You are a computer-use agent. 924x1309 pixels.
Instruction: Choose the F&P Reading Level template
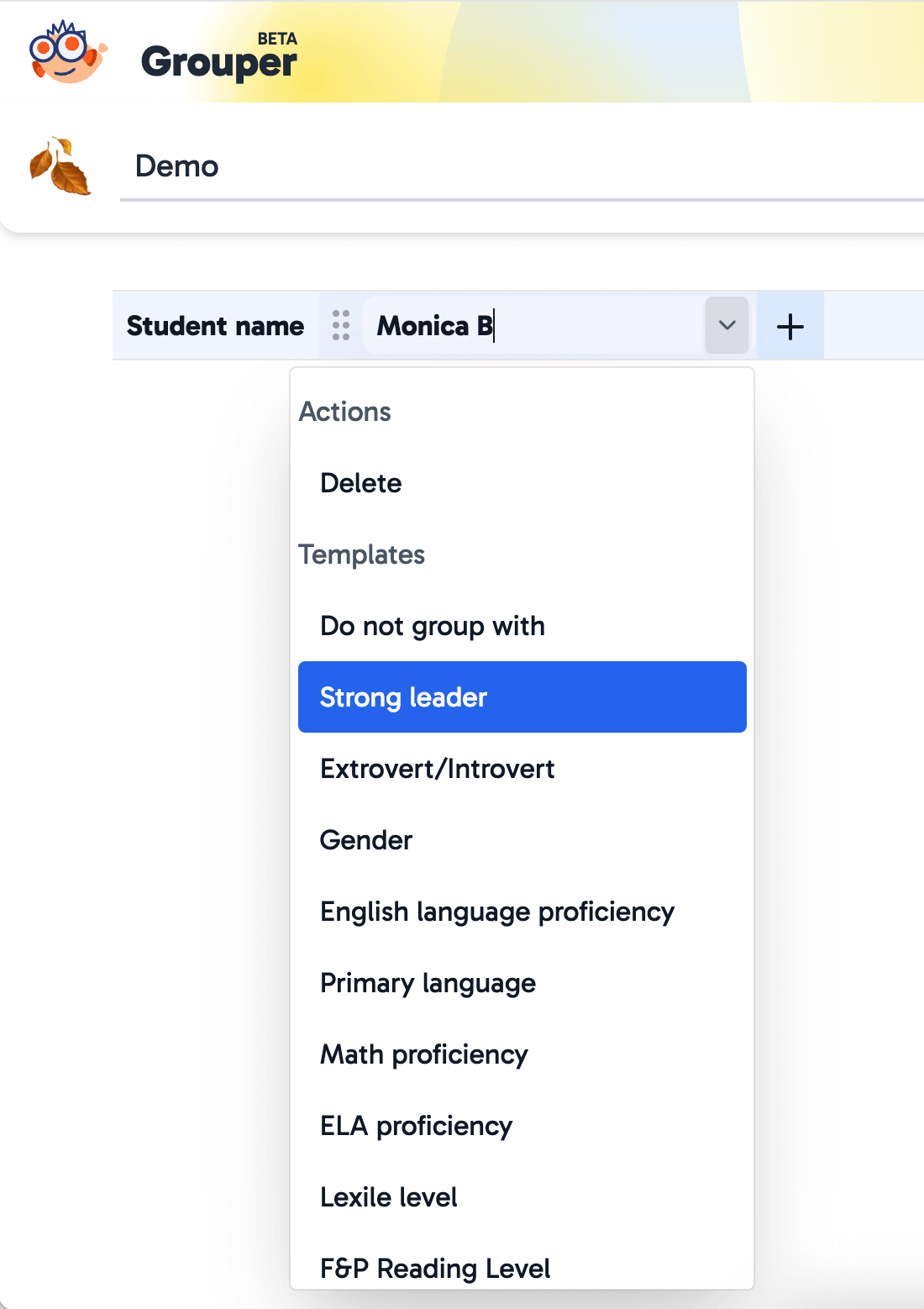click(434, 1269)
